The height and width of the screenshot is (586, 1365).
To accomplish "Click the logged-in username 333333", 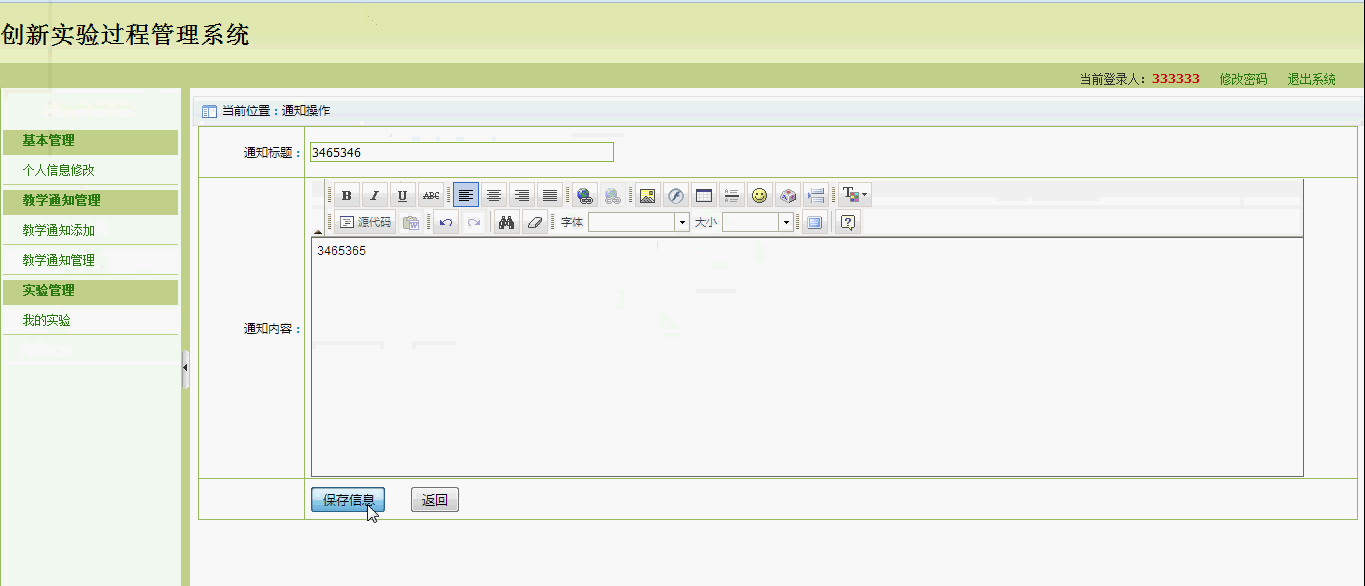I will (1175, 79).
